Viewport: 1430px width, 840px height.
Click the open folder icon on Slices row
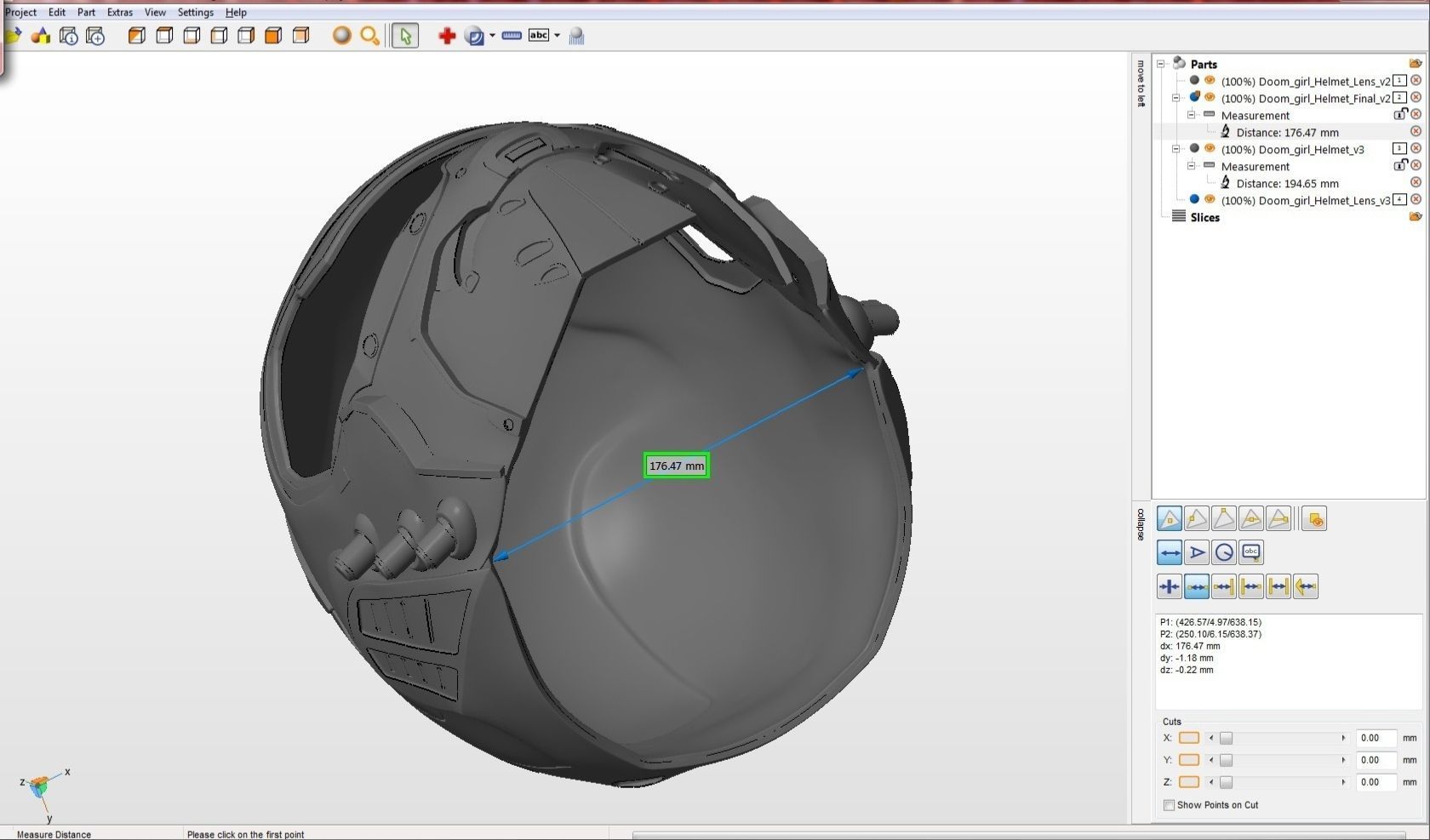1416,216
